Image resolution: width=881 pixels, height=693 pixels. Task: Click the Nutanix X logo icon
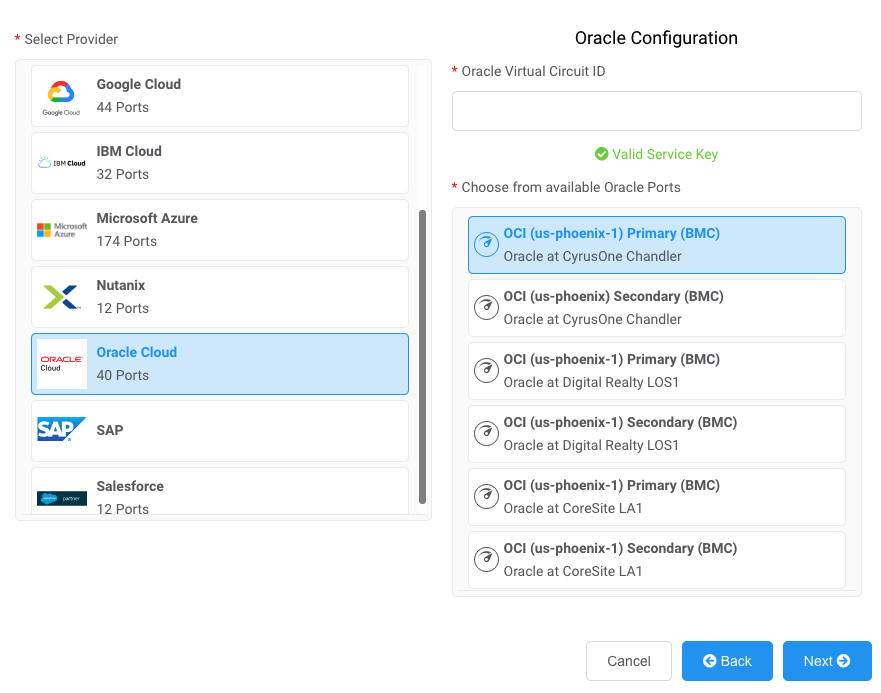click(62, 297)
